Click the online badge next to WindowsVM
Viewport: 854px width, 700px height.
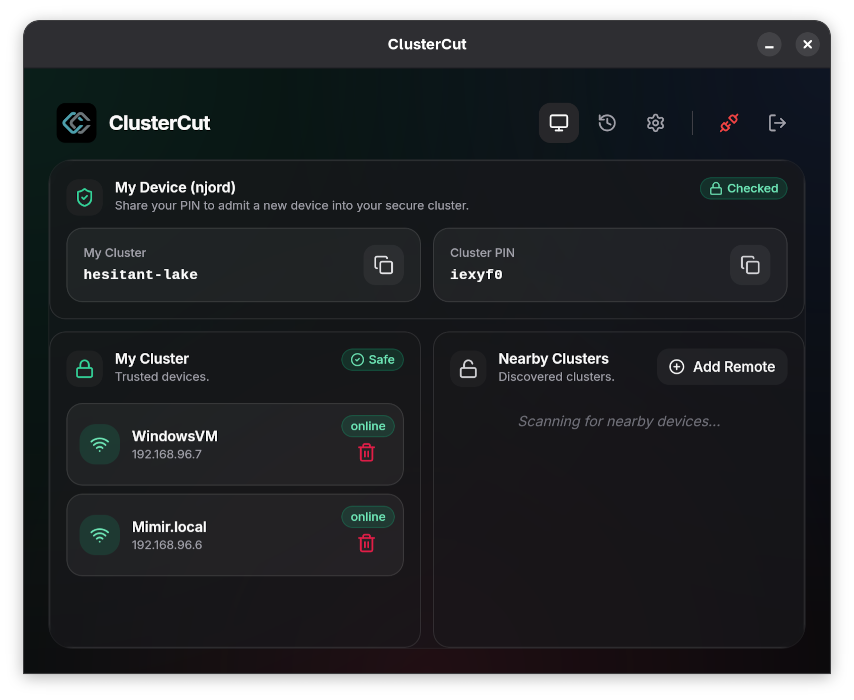point(368,425)
